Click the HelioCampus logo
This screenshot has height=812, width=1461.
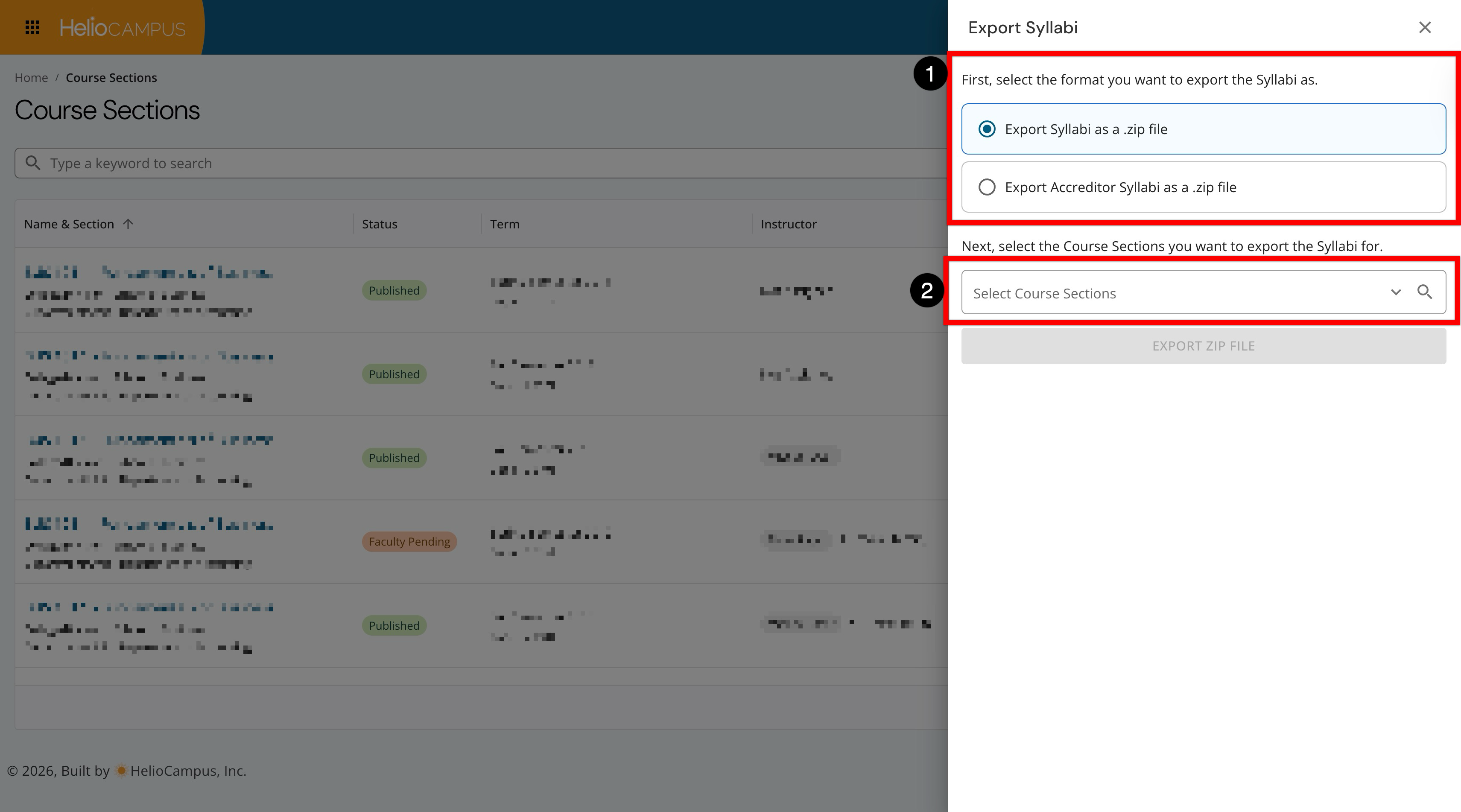click(x=123, y=27)
